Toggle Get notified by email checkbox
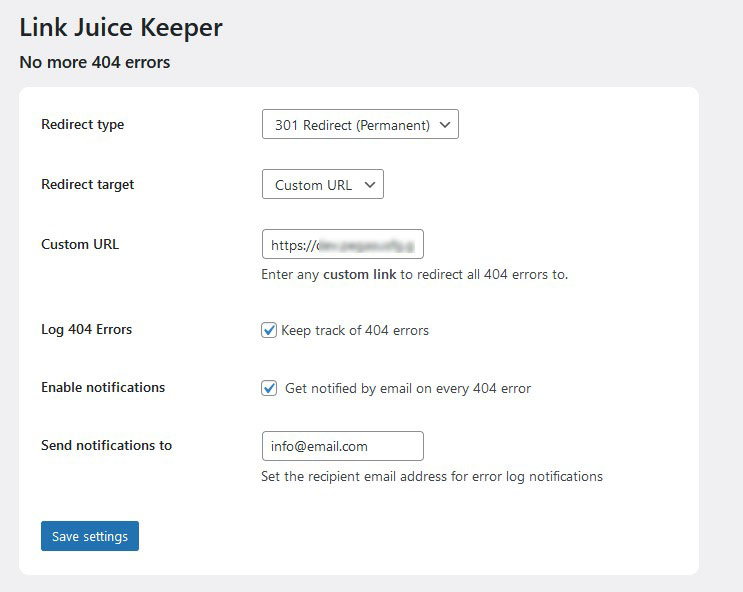 click(269, 388)
